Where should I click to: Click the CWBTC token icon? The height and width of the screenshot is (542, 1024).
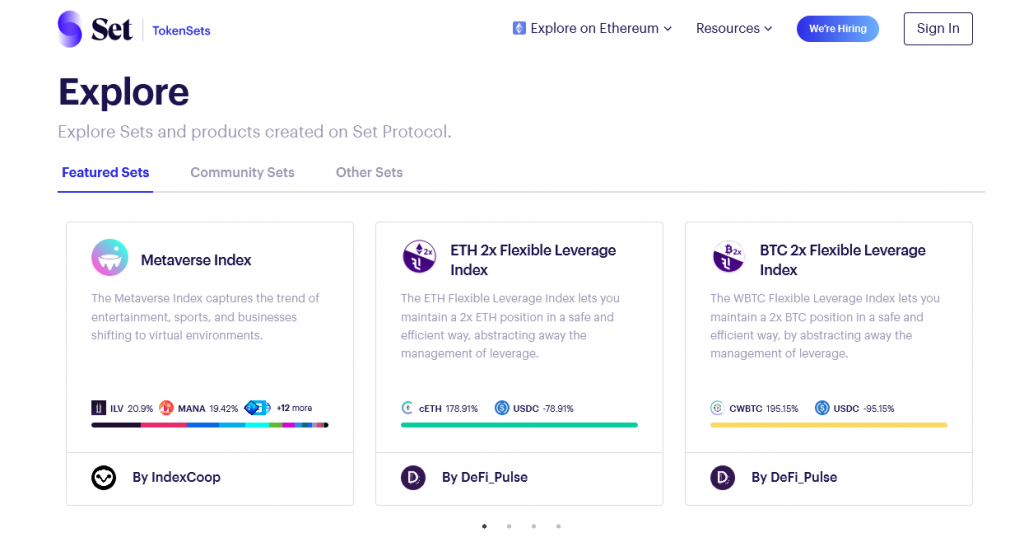click(717, 408)
